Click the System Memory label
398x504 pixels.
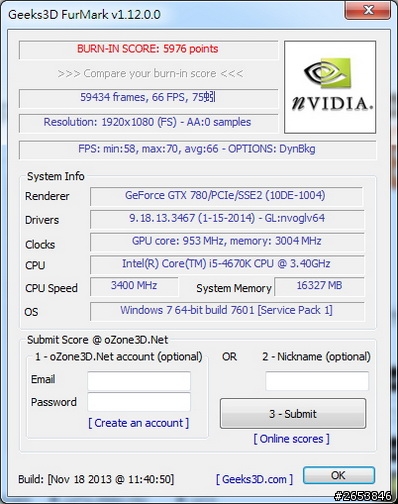click(234, 288)
